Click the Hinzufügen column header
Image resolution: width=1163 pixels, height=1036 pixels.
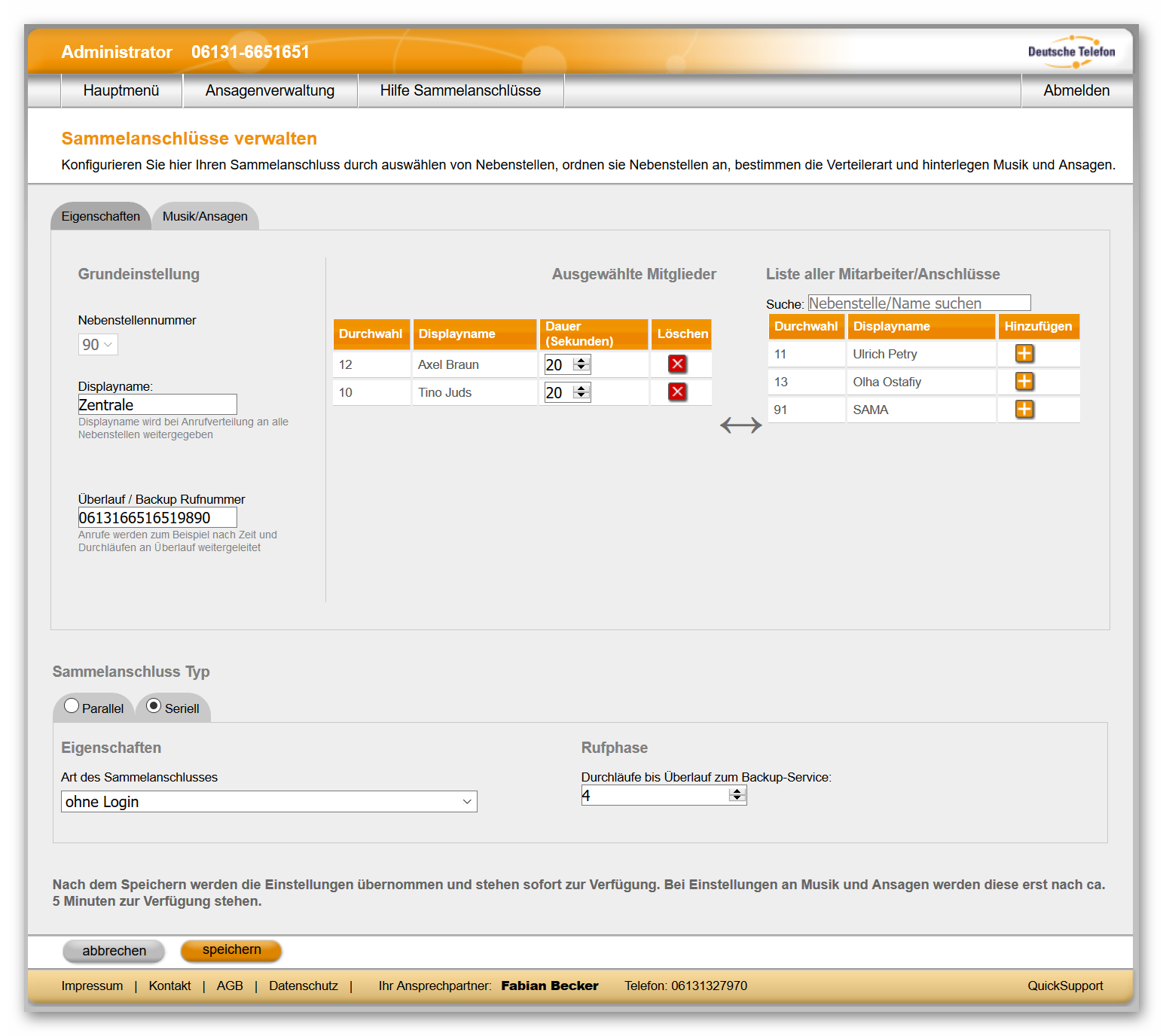point(1039,326)
